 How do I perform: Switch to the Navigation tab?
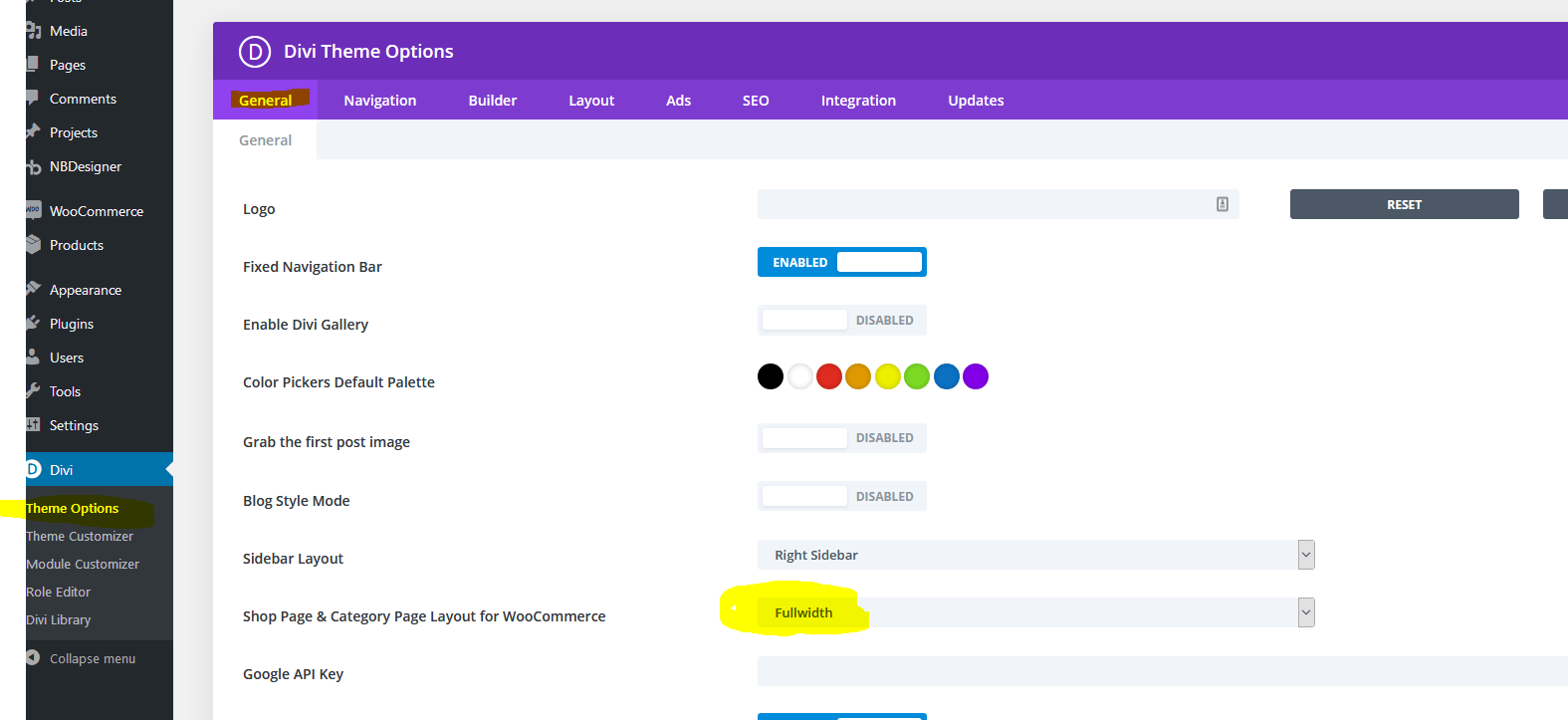click(x=380, y=100)
